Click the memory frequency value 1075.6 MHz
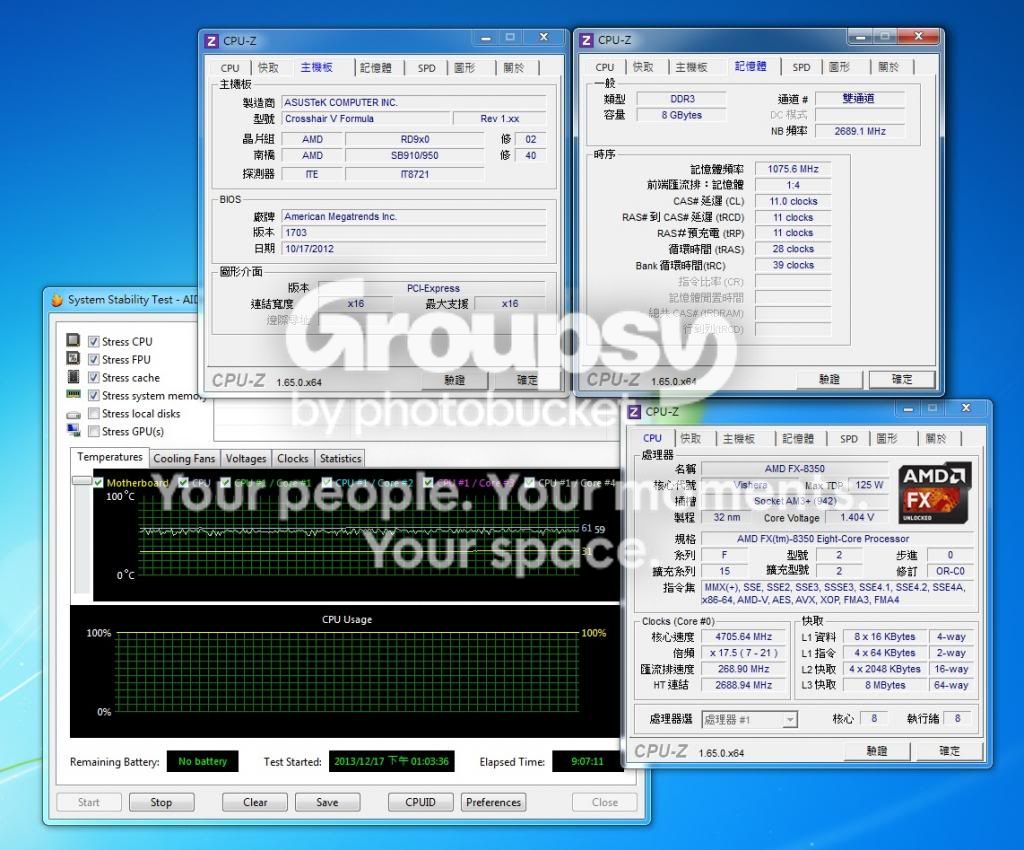 coord(793,169)
